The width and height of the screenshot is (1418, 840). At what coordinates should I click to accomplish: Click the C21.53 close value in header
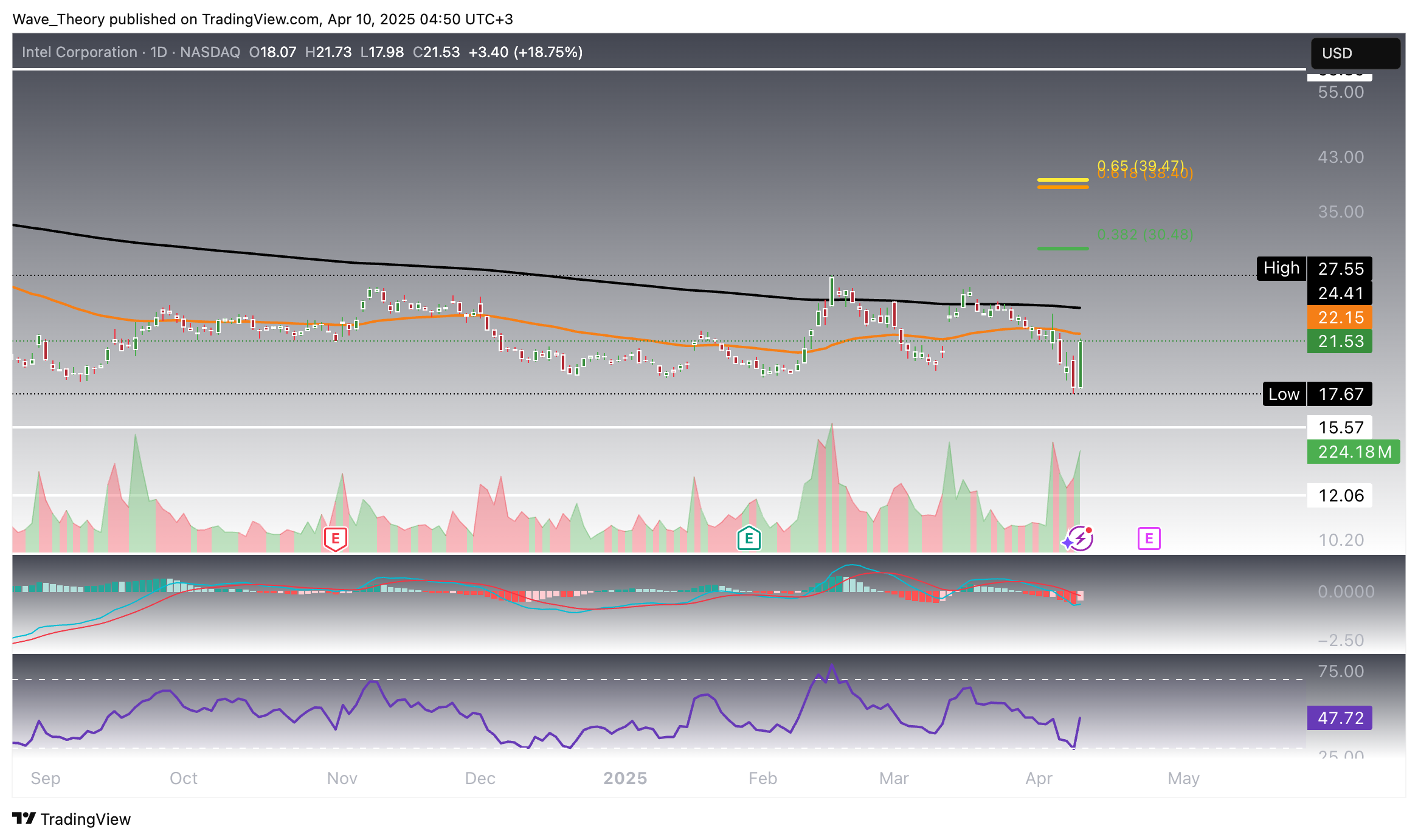click(x=436, y=52)
